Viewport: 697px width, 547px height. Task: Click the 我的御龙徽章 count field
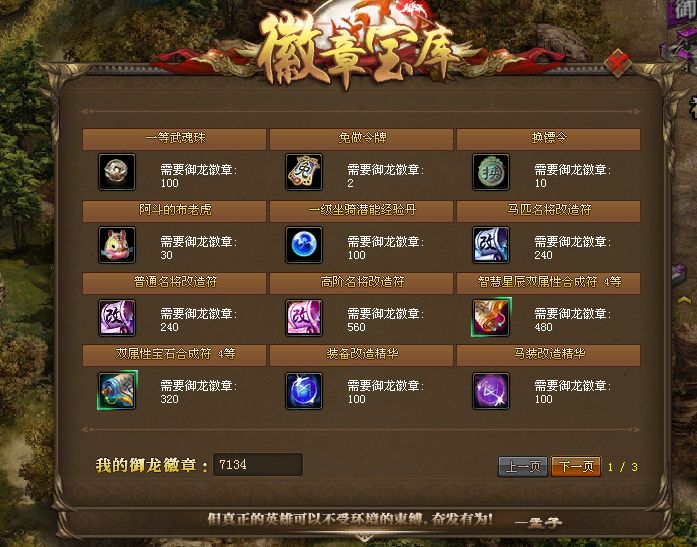tap(258, 464)
